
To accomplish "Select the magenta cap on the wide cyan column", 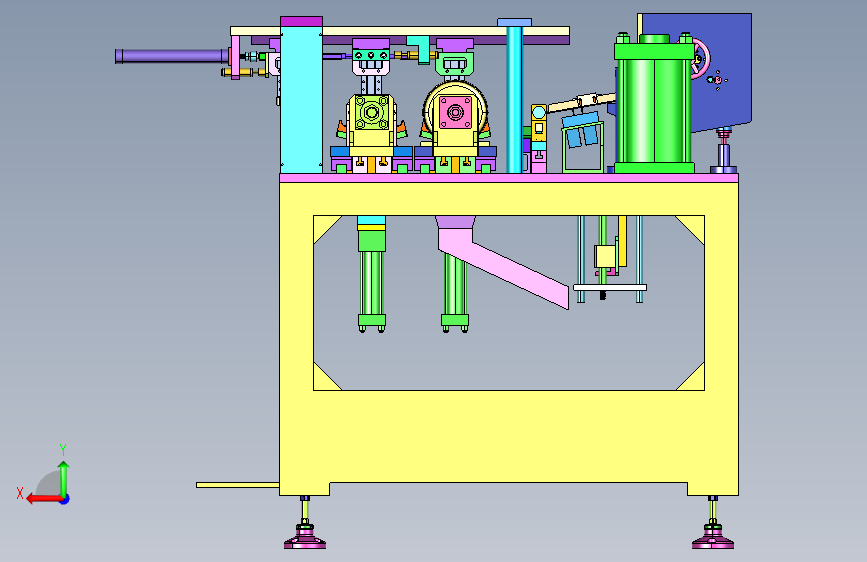I will [x=301, y=21].
